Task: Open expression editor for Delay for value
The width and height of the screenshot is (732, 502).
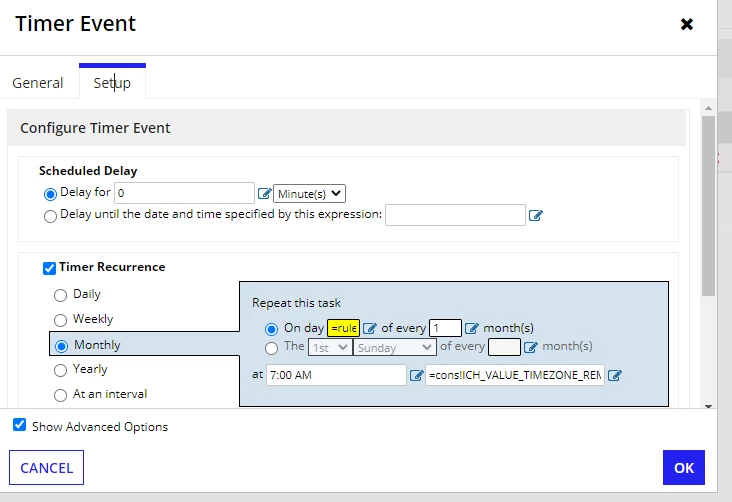Action: tap(264, 193)
